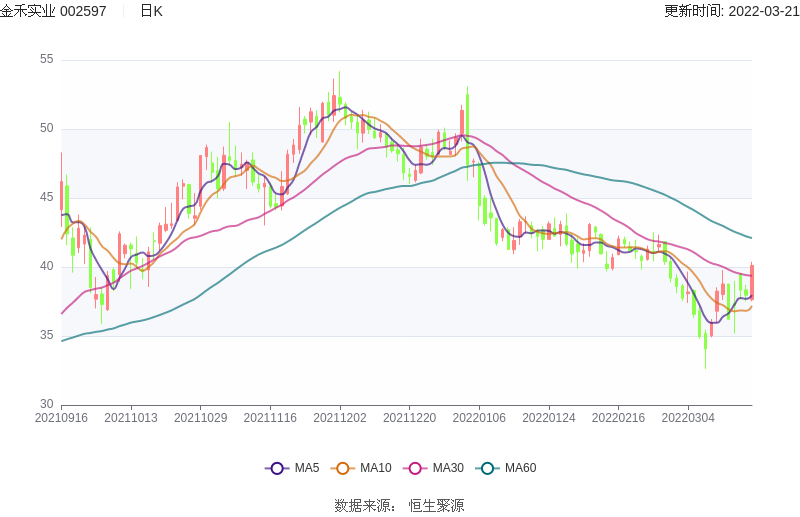Hide the MA30 line using its text label
800x517 pixels.
(448, 468)
